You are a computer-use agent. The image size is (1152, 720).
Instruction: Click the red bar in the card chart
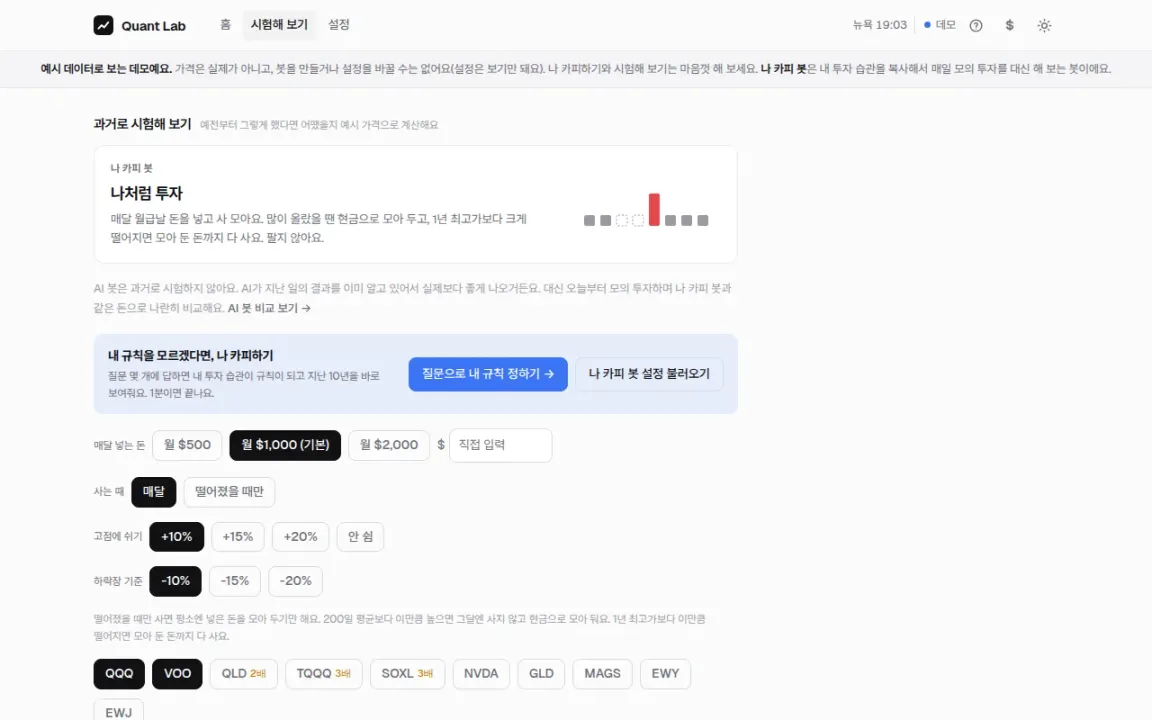654,209
